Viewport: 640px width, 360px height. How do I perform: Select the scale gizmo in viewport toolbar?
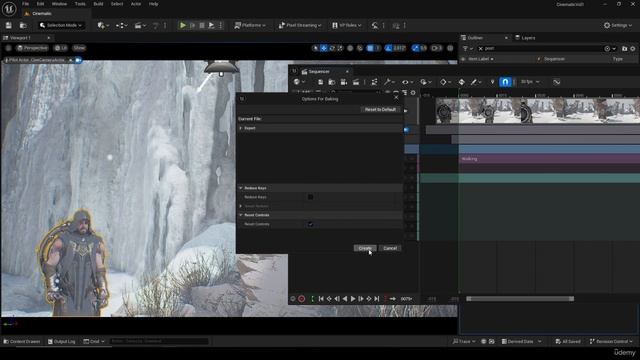click(340, 48)
